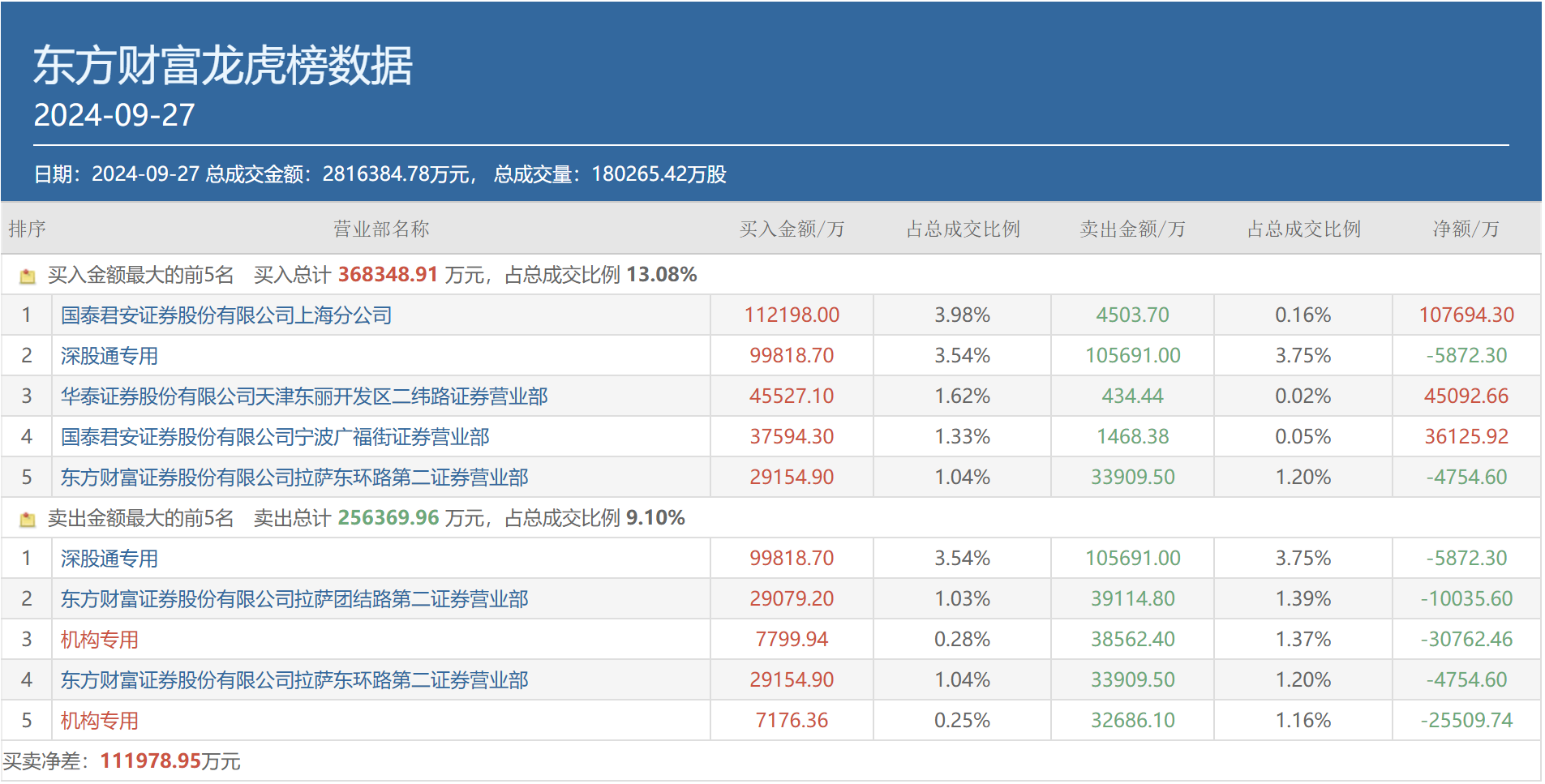
Task: Click 深股通专用 in the buy top-5 section
Action: 109,356
